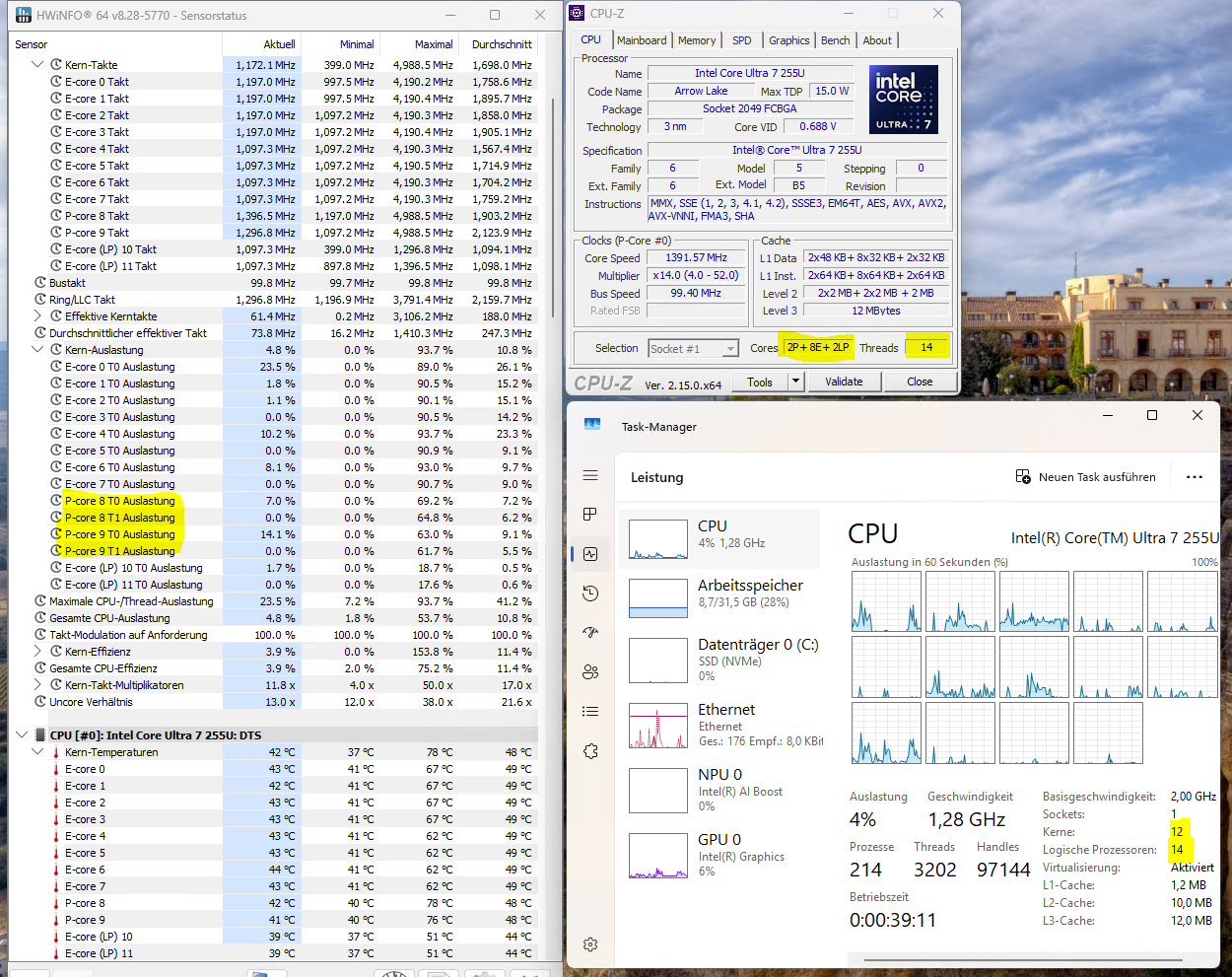This screenshot has width=1232, height=977.
Task: Click the Validate button in CPU-Z
Action: (x=844, y=382)
